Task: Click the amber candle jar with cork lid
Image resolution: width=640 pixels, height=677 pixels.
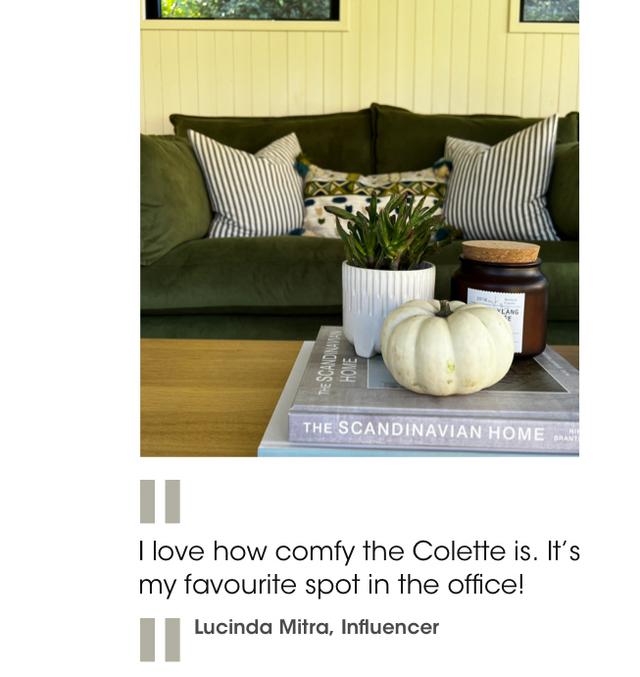Action: click(500, 298)
